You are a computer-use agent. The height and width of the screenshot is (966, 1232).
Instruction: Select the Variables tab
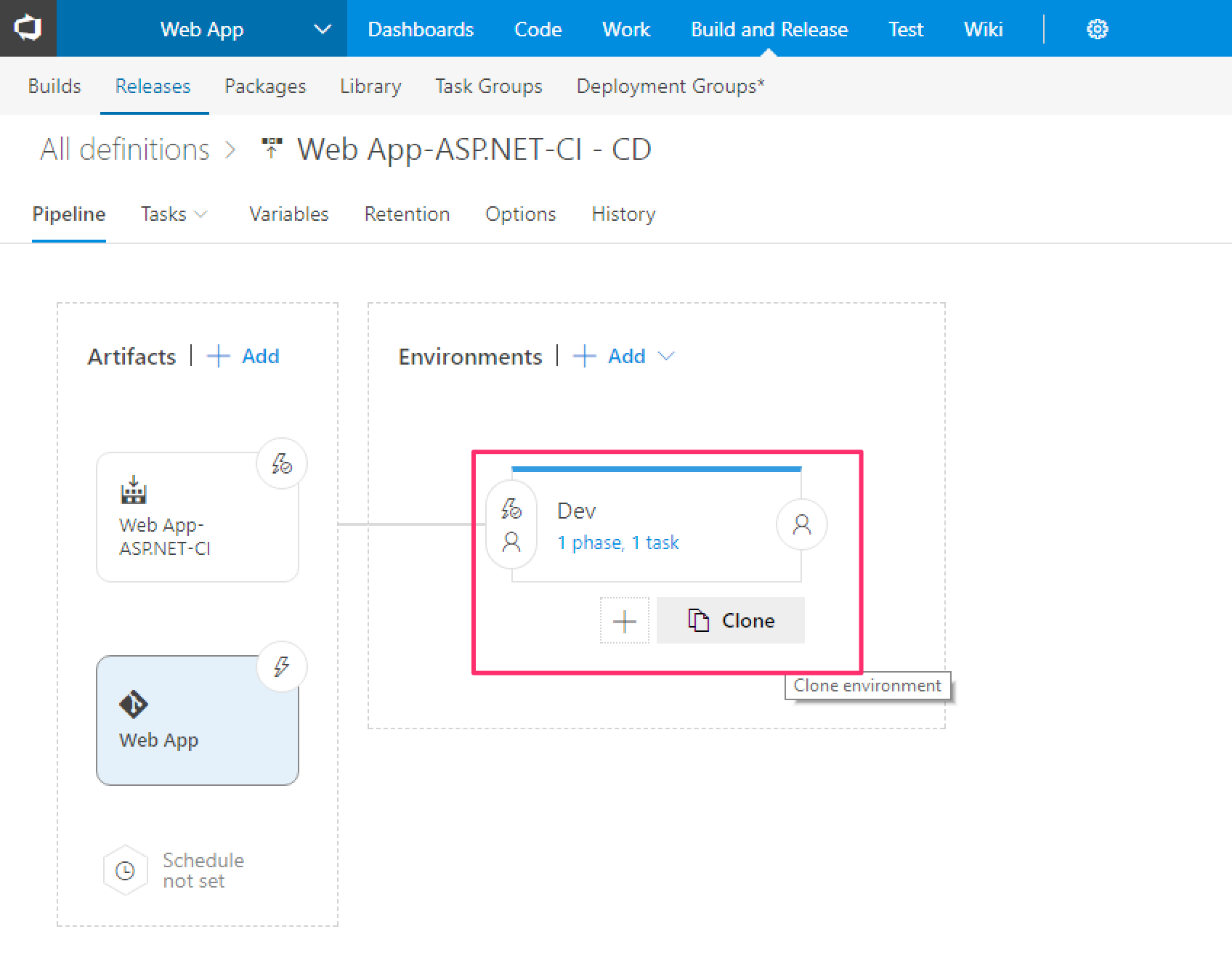click(289, 214)
